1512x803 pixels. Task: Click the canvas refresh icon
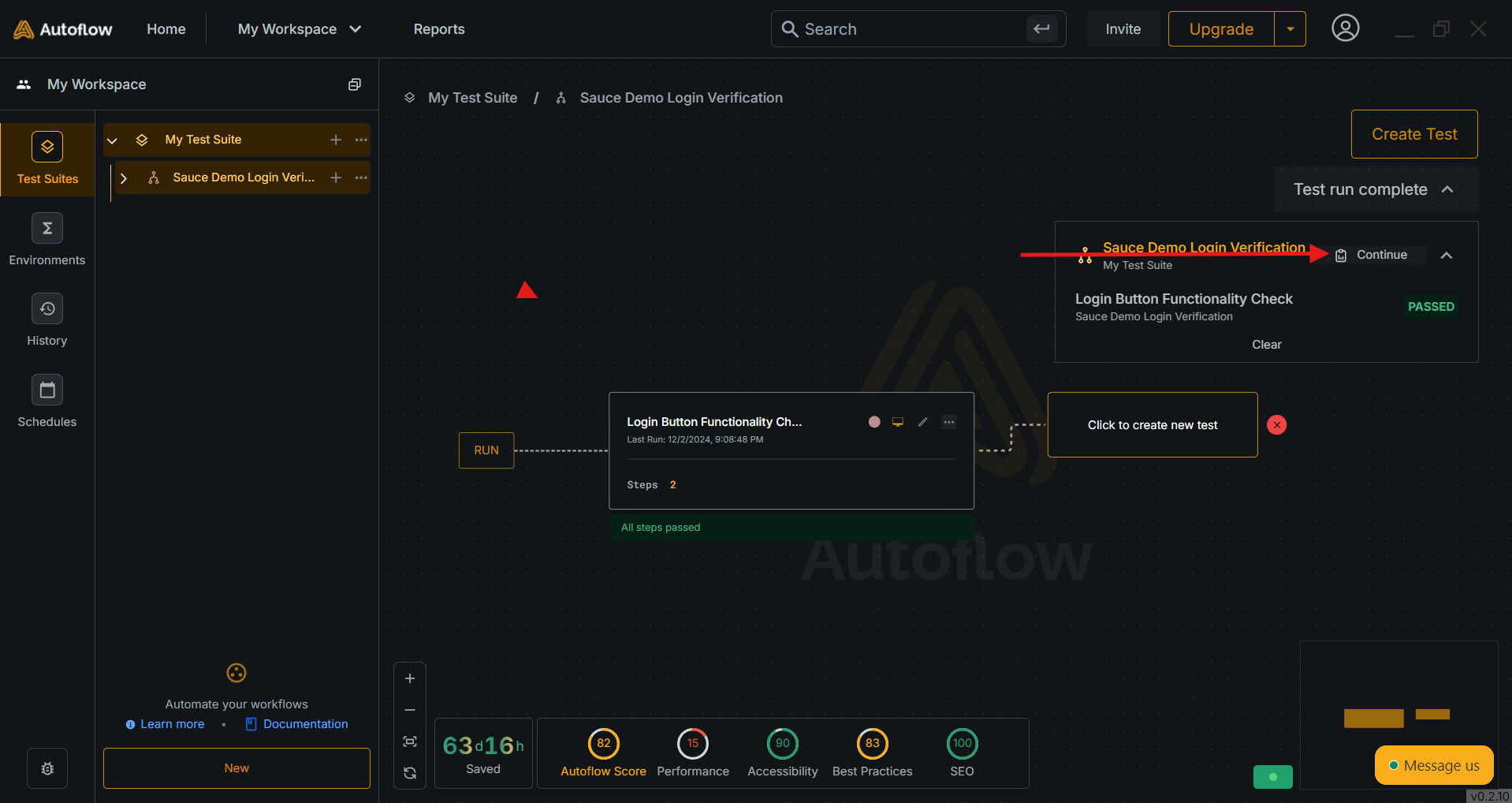[x=410, y=773]
